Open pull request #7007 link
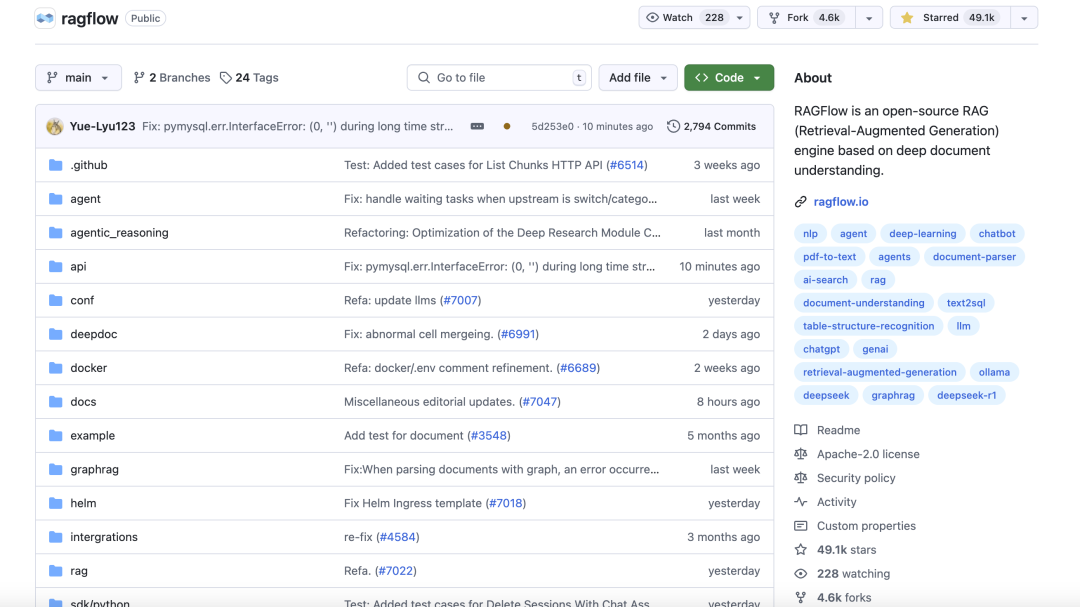This screenshot has height=607, width=1080. point(461,300)
